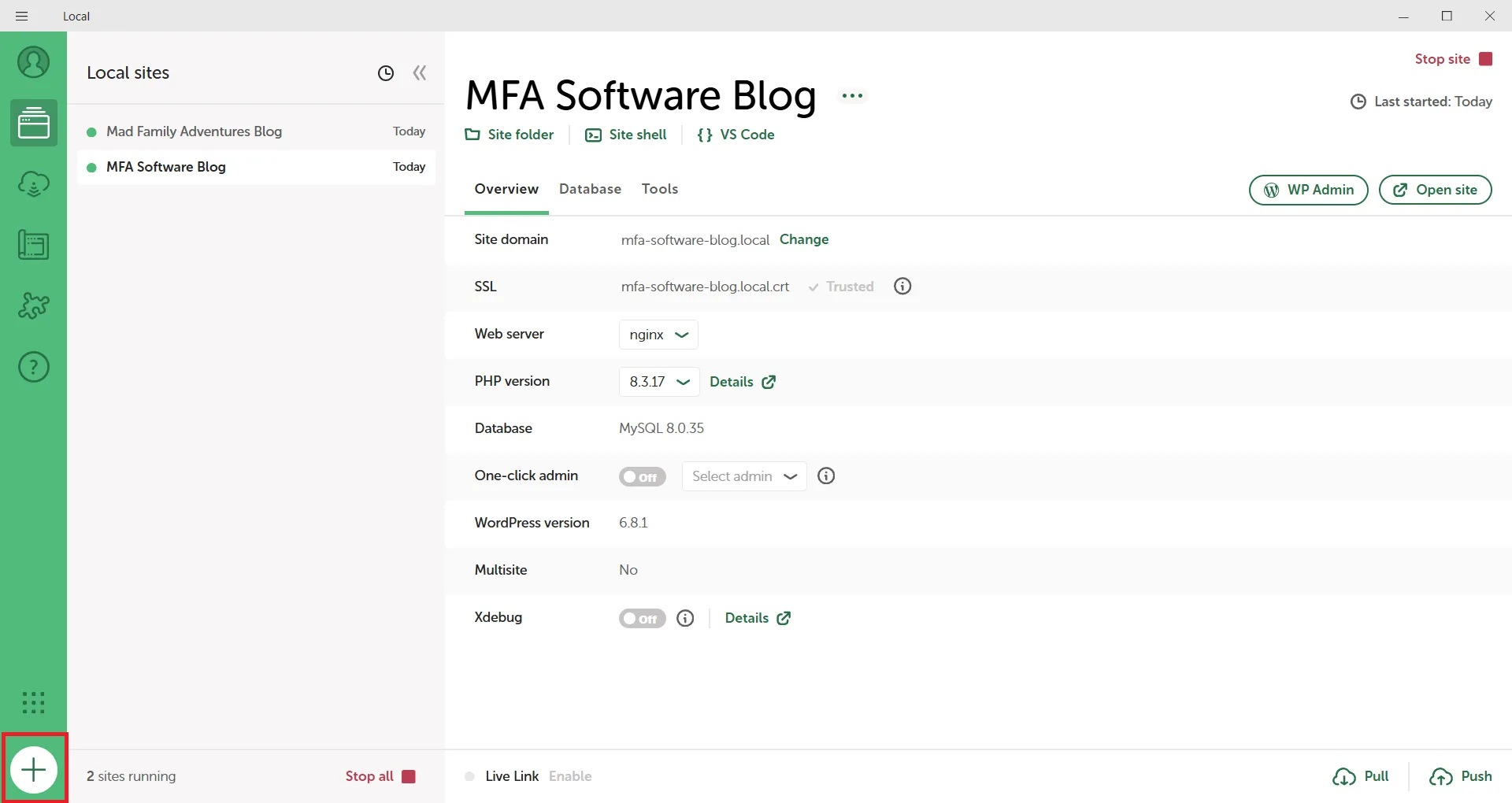Viewport: 1512px width, 803px height.
Task: Open the hamburger menu in title bar
Action: click(21, 16)
